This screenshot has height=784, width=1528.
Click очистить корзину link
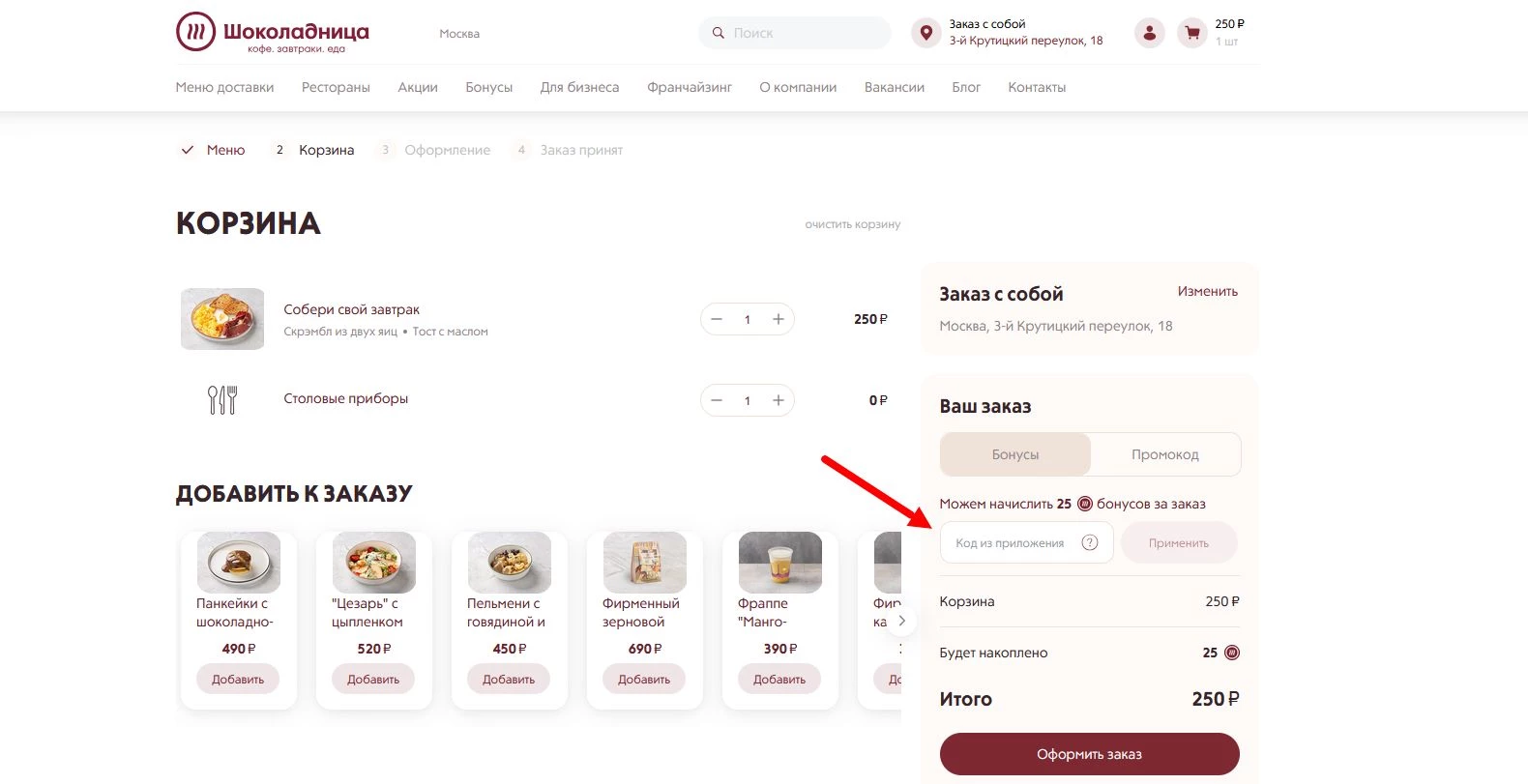click(853, 224)
